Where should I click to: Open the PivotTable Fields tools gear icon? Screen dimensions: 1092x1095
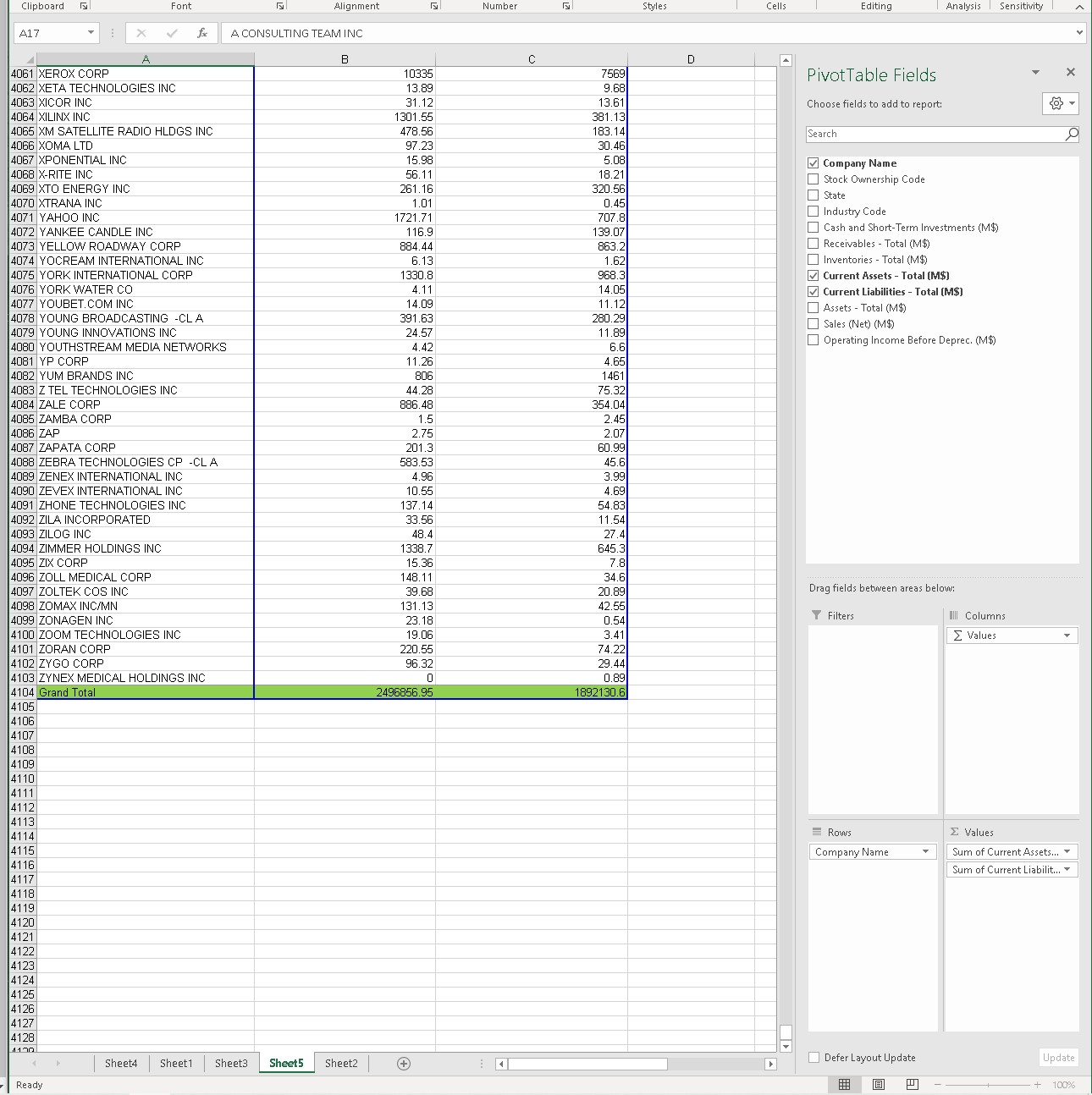(x=1058, y=103)
